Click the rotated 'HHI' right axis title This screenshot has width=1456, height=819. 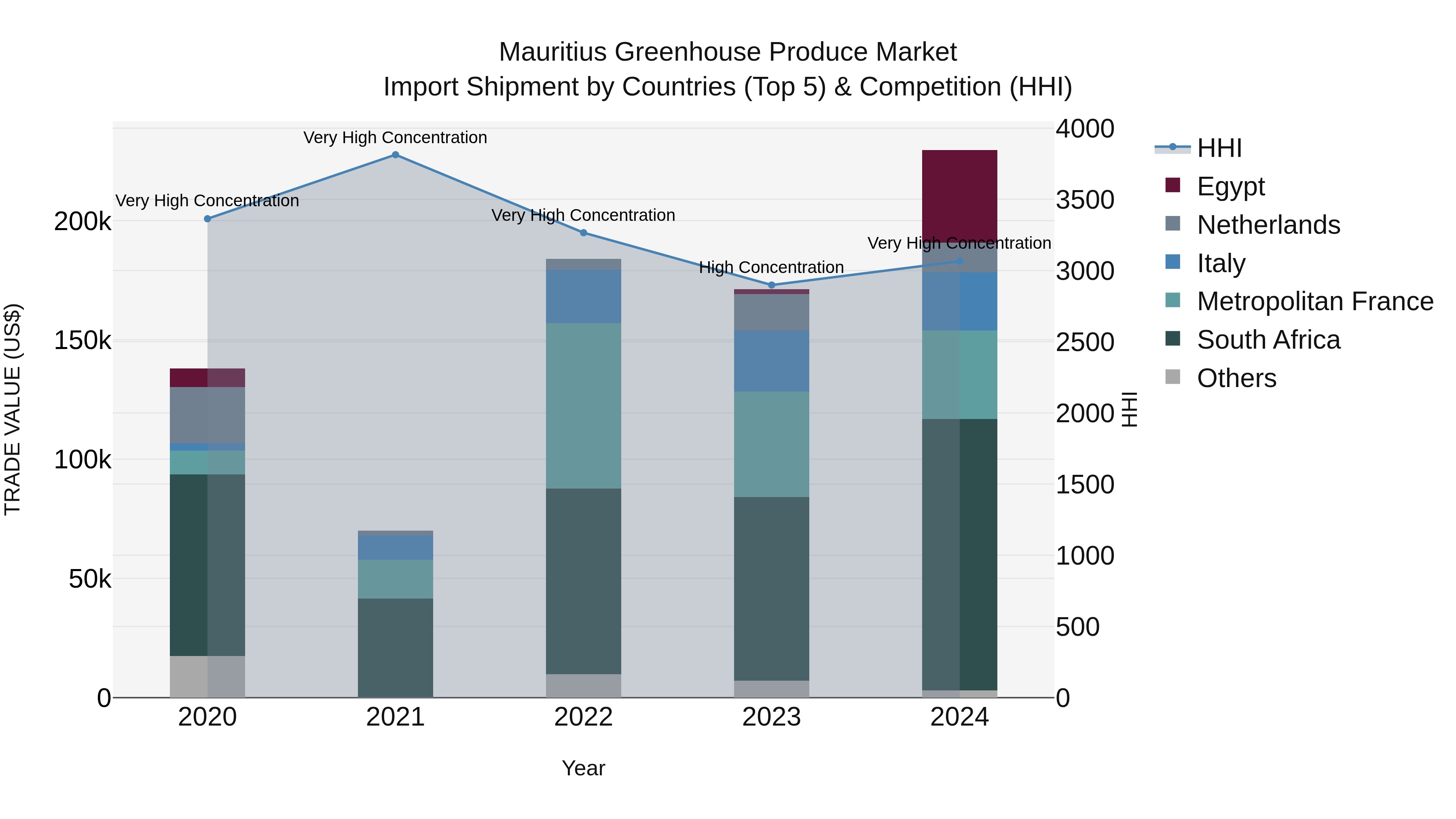(1129, 410)
